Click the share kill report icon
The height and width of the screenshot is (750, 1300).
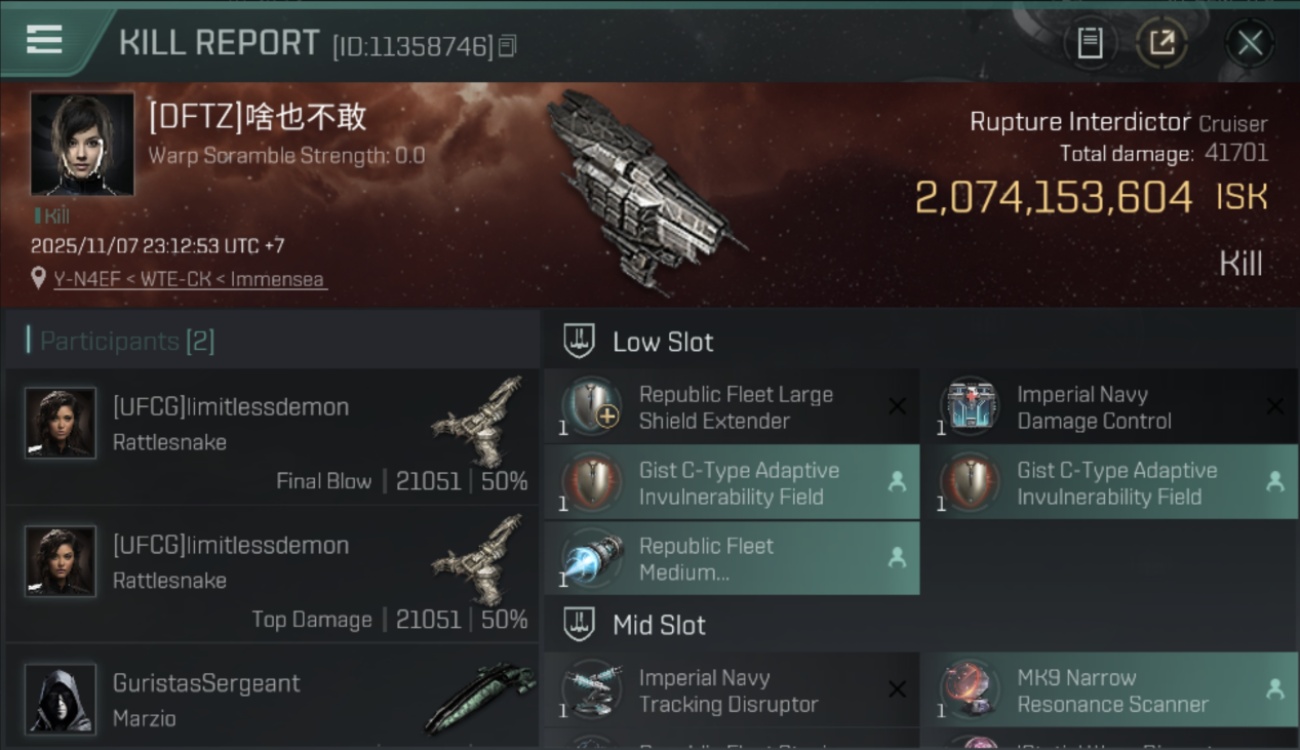pos(1161,43)
